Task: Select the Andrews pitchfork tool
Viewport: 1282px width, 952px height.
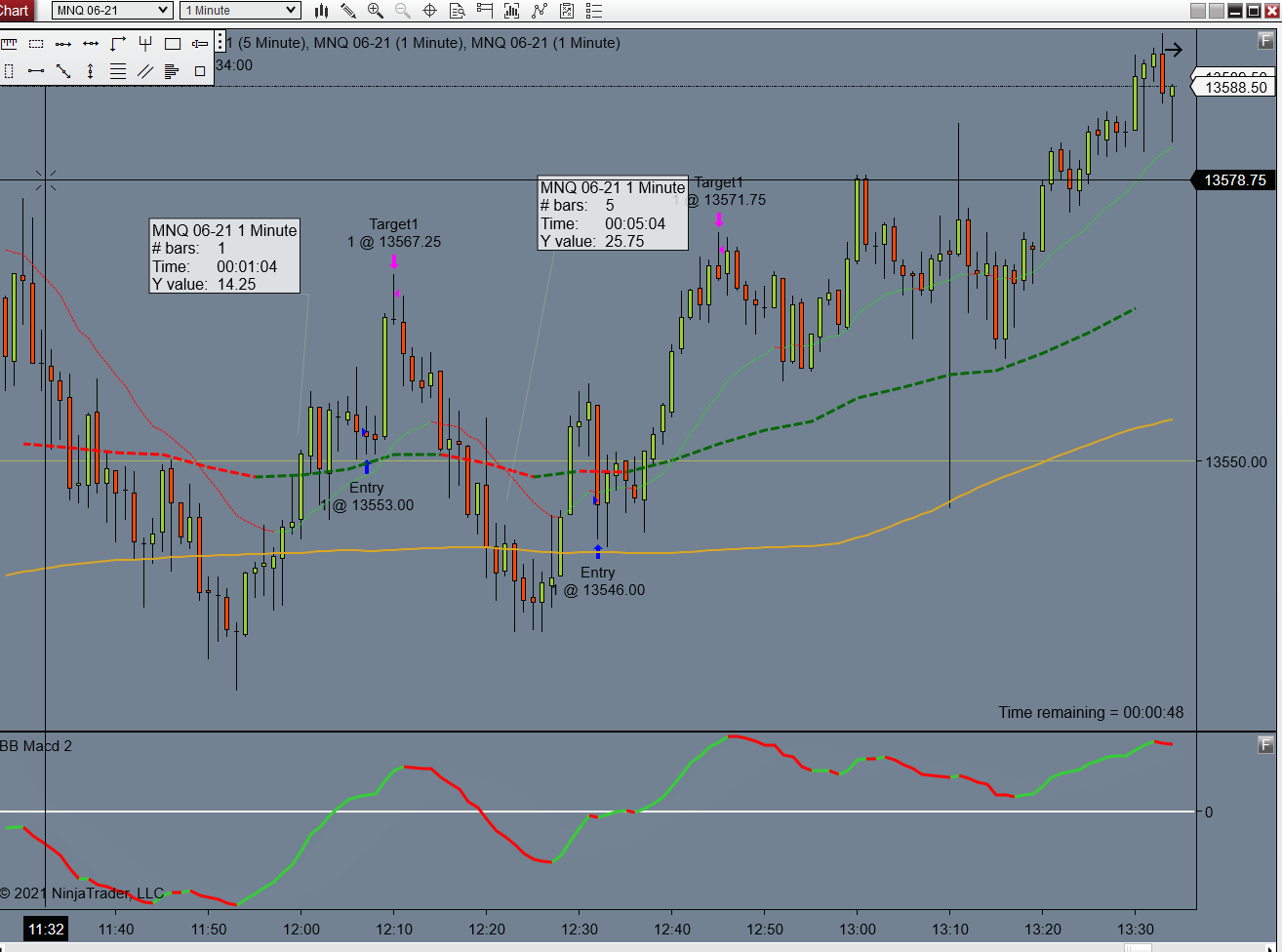Action: pos(145,44)
